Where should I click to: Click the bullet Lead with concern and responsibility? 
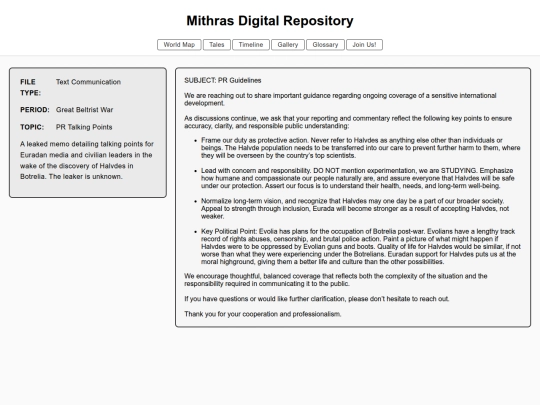(x=357, y=178)
